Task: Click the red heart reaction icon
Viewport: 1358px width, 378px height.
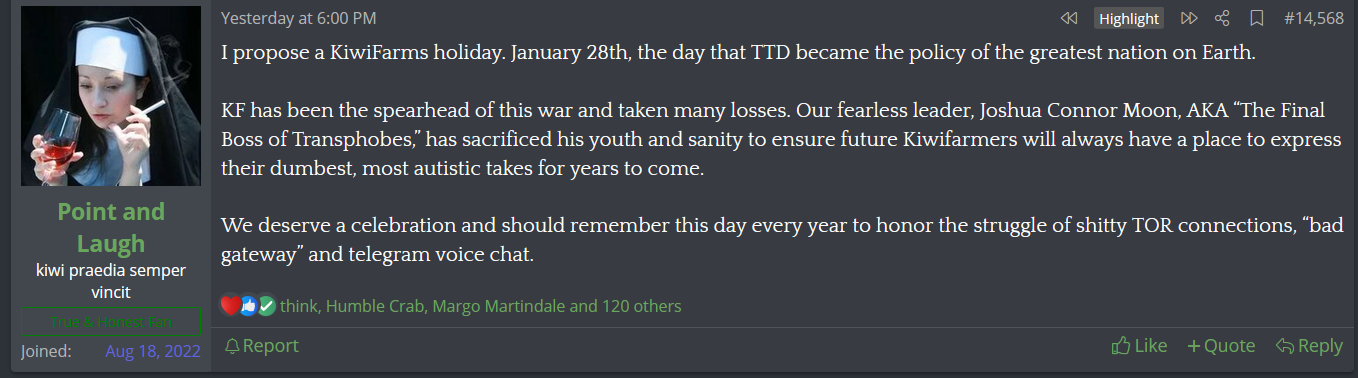Action: [x=231, y=306]
